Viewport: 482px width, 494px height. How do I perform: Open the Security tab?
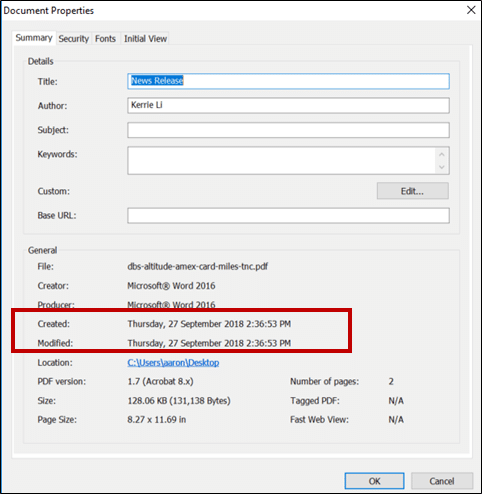[74, 39]
